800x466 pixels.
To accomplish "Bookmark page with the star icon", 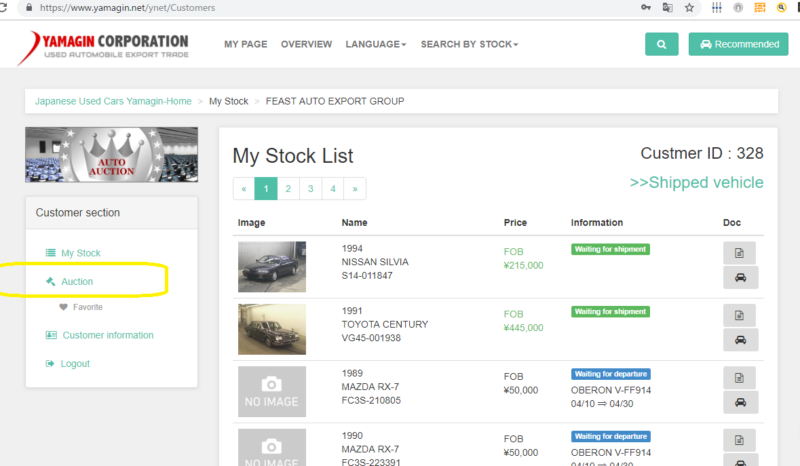I will pyautogui.click(x=689, y=8).
